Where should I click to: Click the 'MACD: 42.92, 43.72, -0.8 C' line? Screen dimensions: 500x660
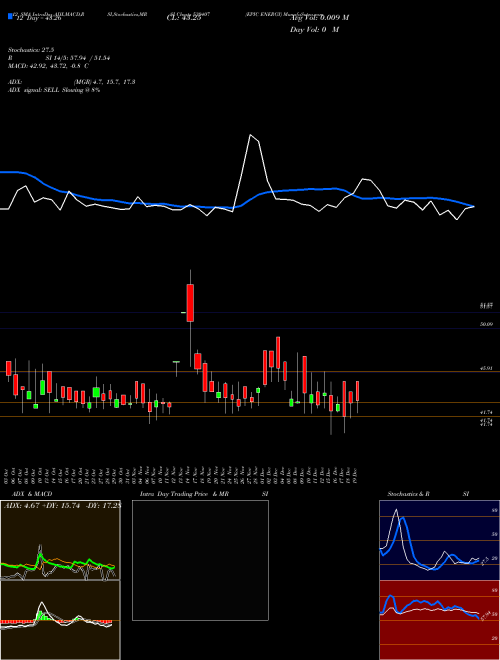48,66
